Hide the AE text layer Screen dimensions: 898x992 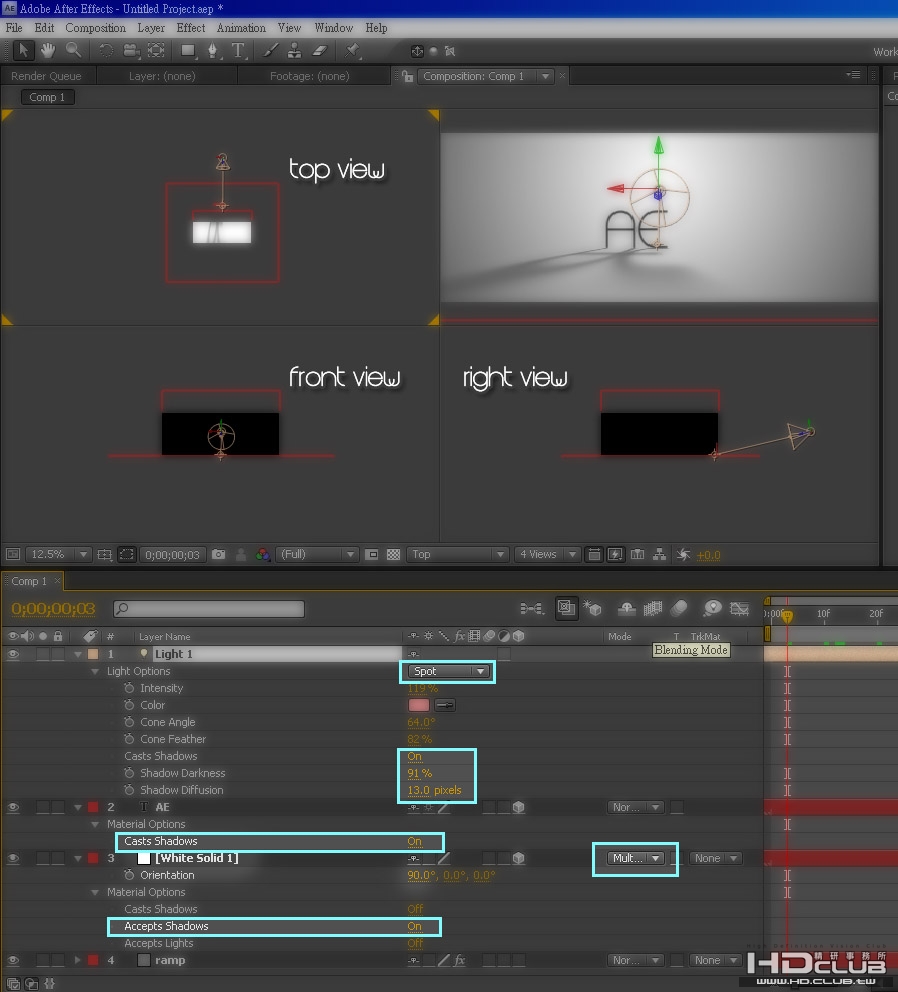pos(13,807)
